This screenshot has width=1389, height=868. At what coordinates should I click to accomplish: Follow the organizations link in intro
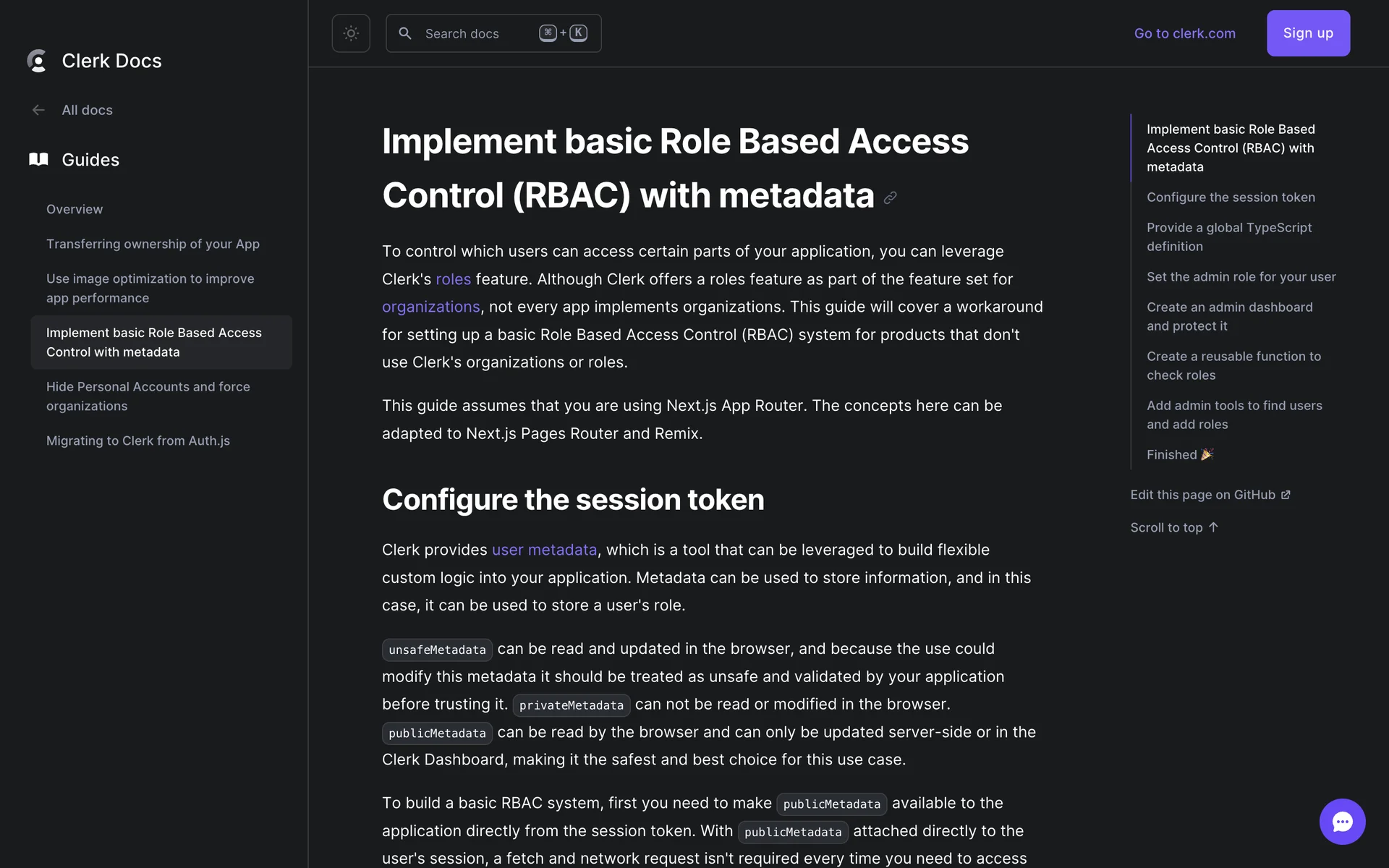tap(430, 307)
